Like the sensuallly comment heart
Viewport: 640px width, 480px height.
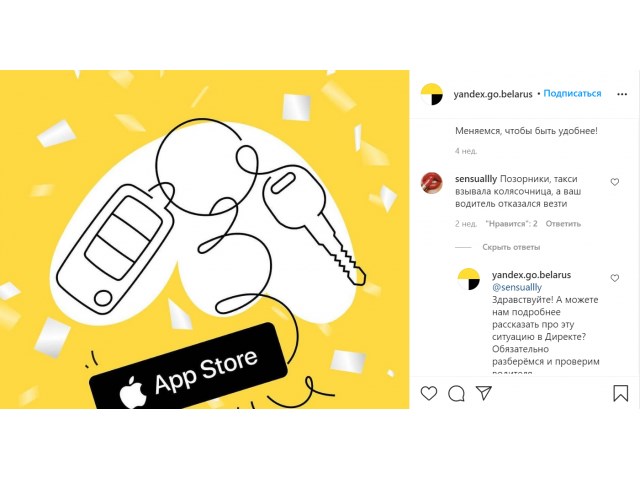615,182
